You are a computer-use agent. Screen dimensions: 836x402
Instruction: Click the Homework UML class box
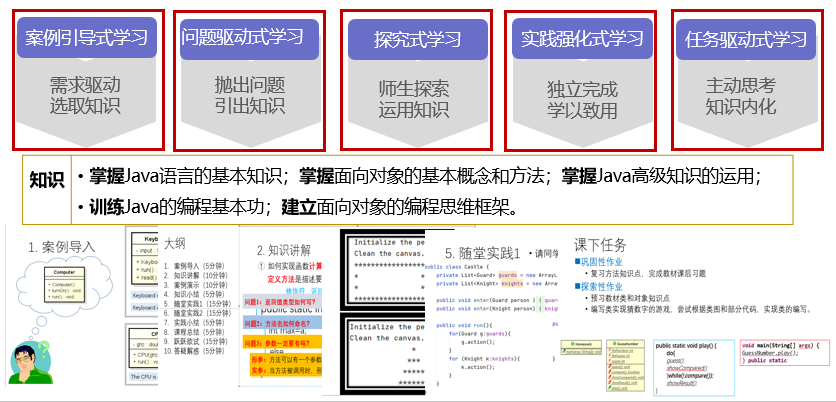click(582, 347)
